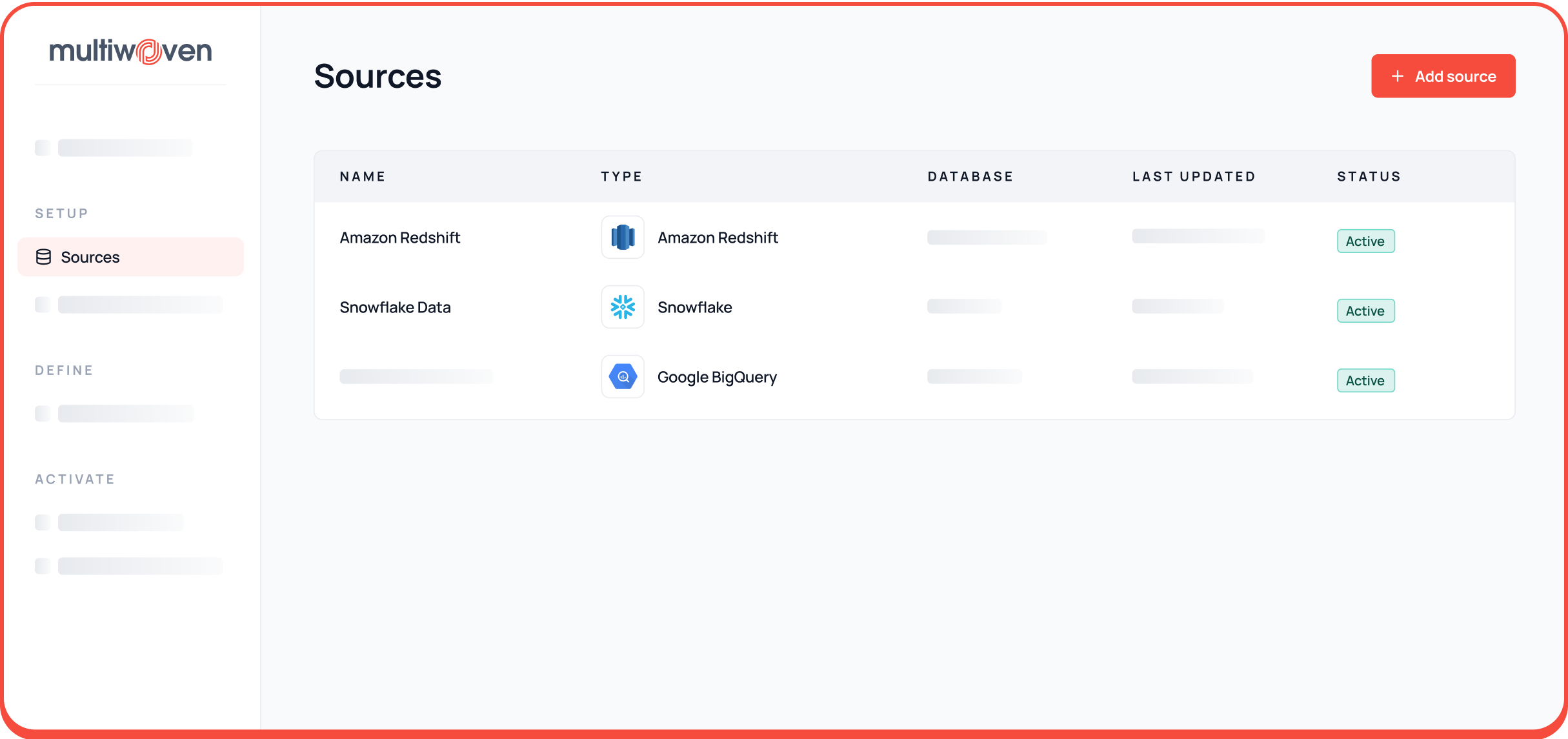Click the plus icon in Add source
The image size is (1568, 739).
[x=1398, y=76]
